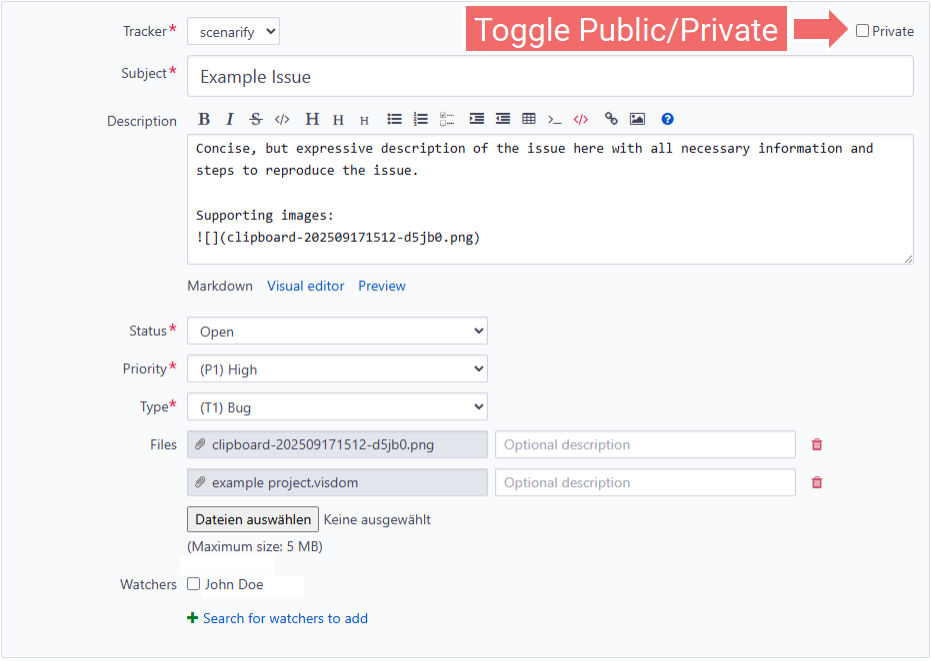Expand the Type dropdown showing (T1) Bug
This screenshot has width=931, height=661.
coord(337,407)
